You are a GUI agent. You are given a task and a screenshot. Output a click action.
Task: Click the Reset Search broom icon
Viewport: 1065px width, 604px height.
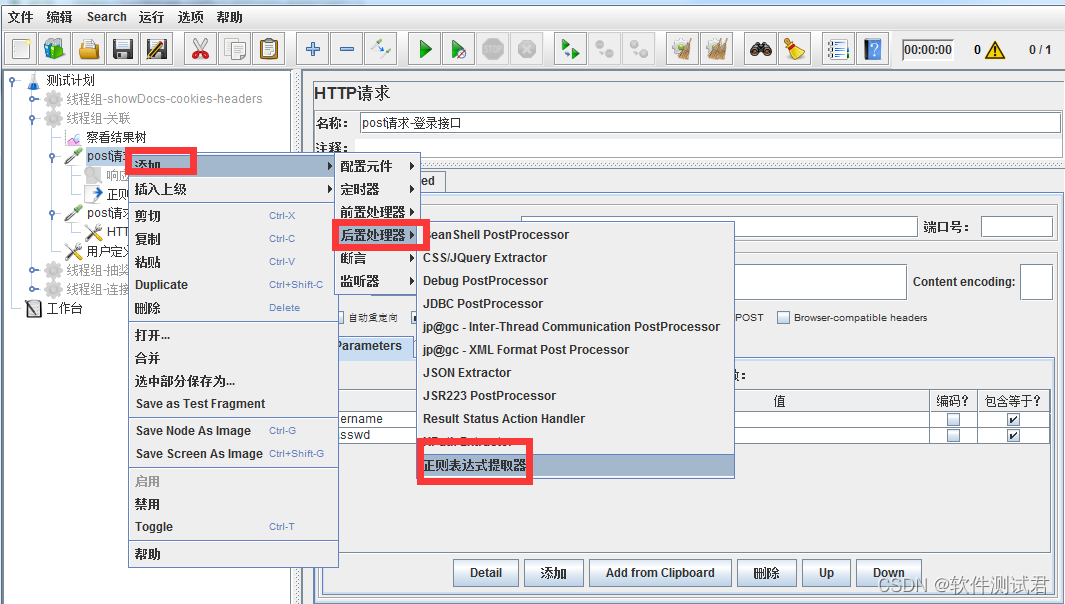(794, 49)
